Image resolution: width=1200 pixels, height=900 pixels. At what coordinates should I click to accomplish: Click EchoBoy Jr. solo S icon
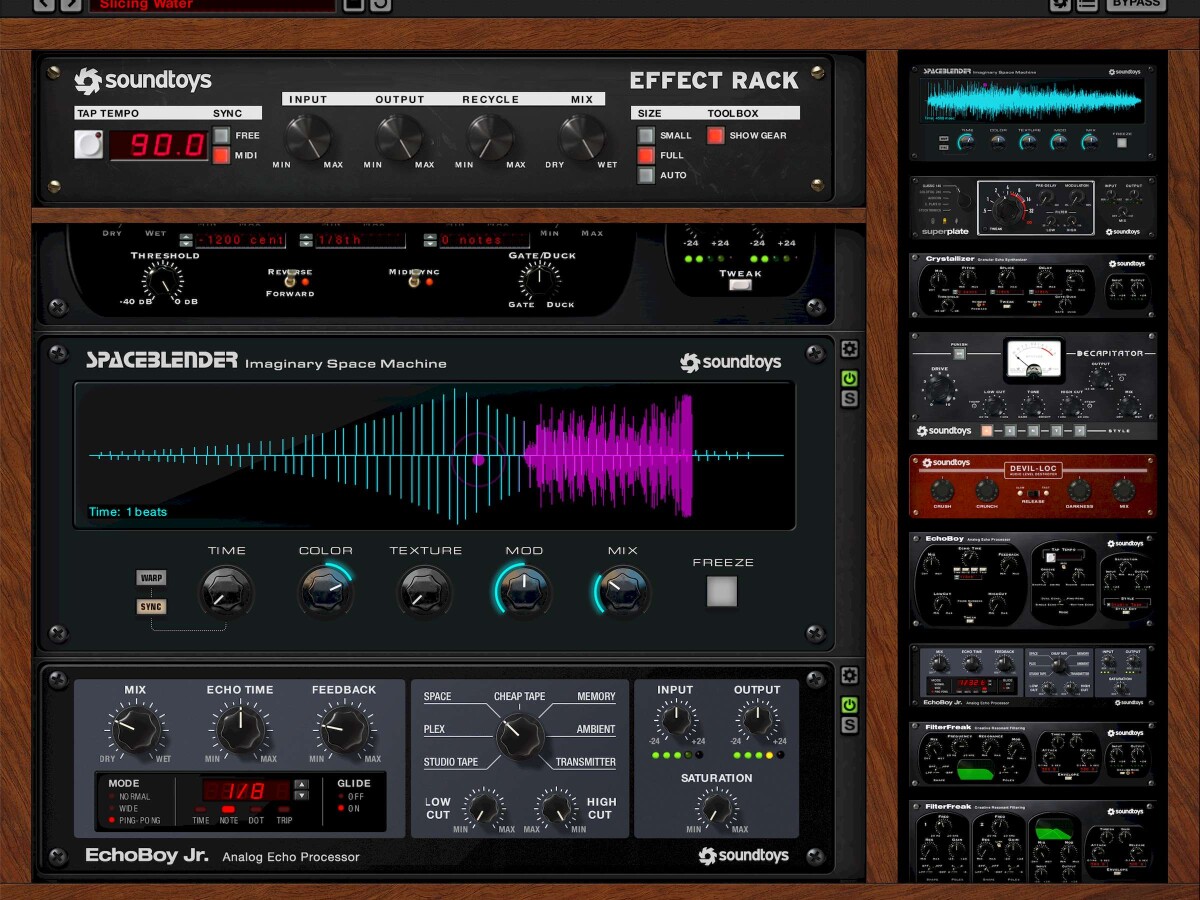[849, 726]
